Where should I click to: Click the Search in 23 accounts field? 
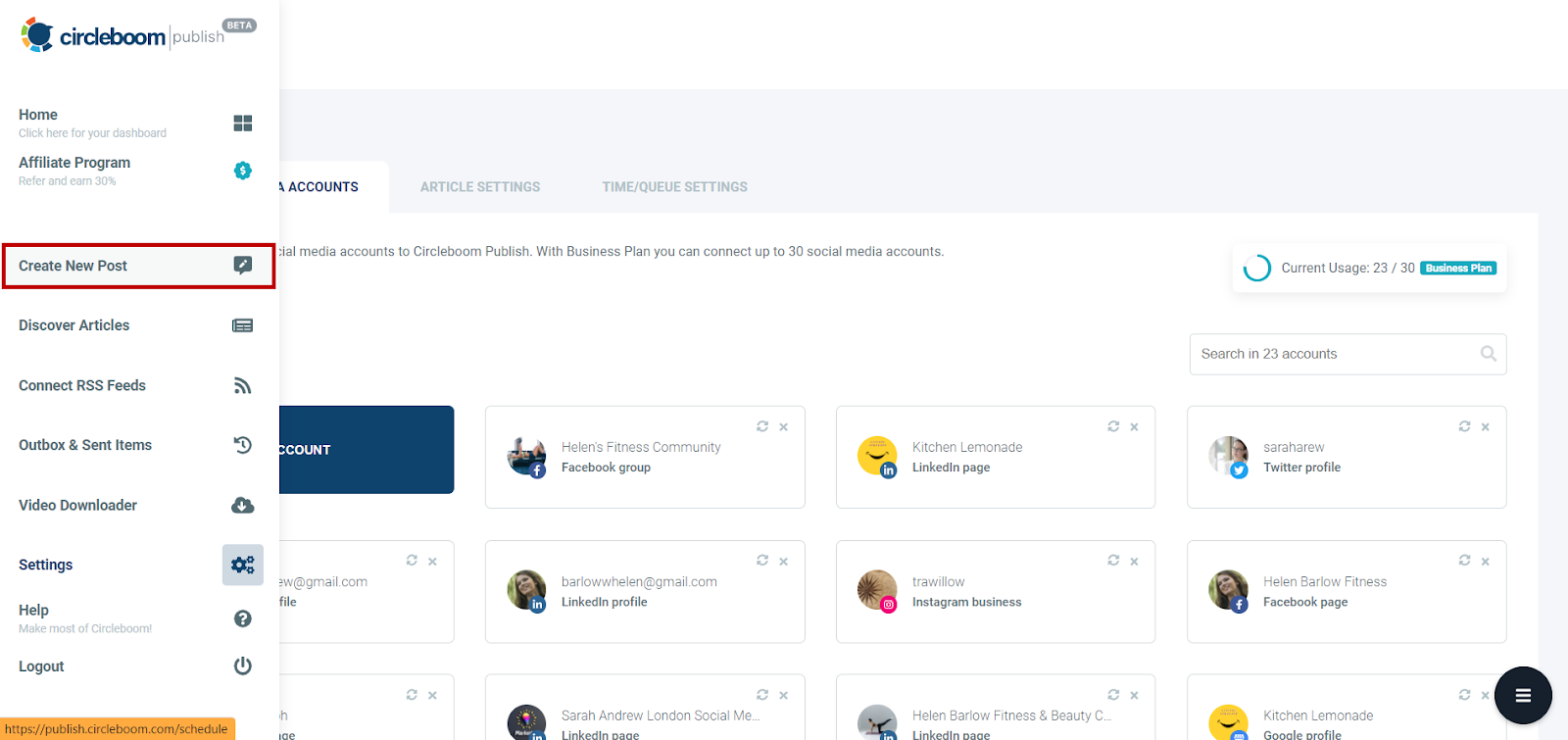click(x=1347, y=354)
